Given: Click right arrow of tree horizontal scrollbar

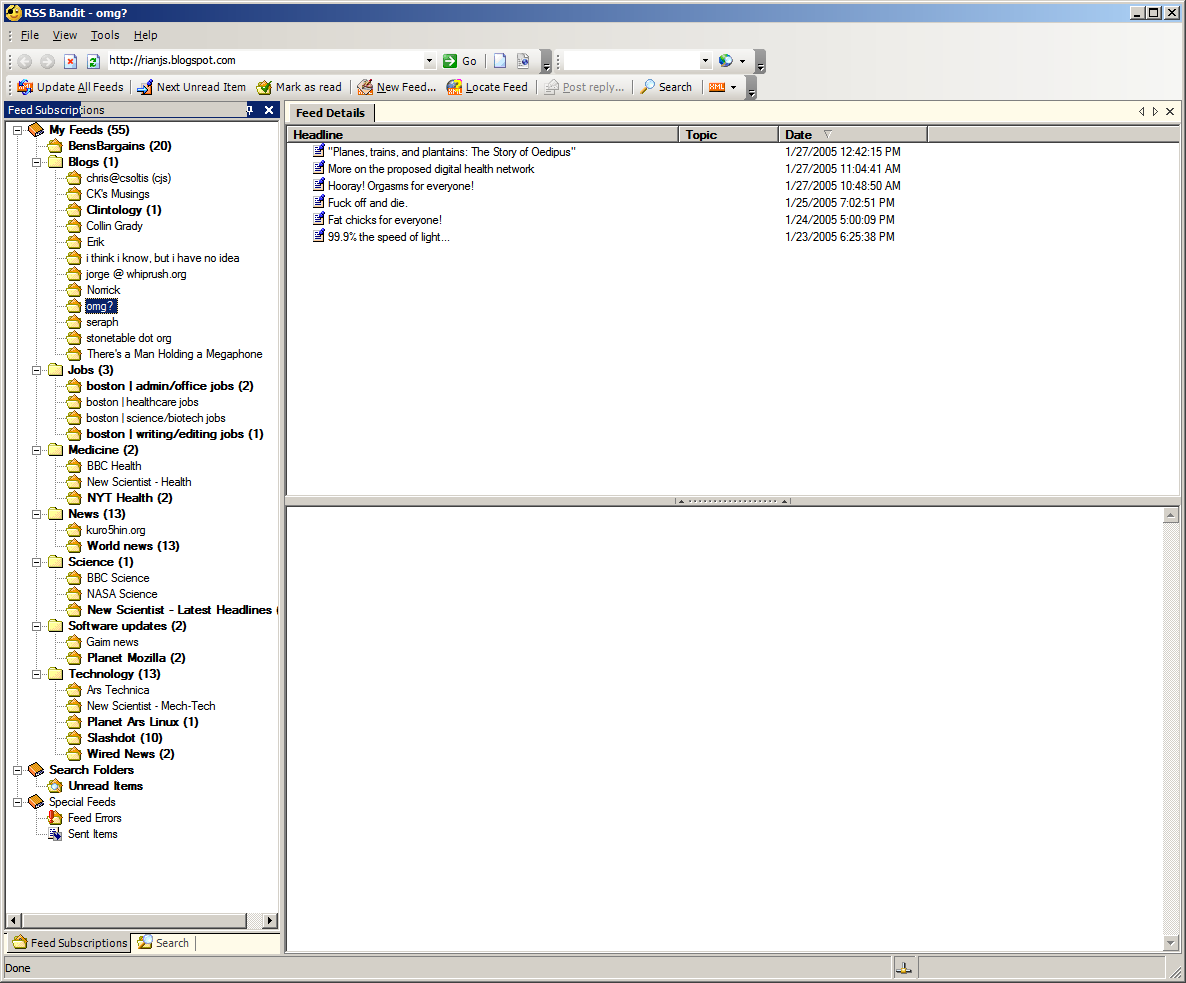Looking at the screenshot, I should [x=270, y=920].
